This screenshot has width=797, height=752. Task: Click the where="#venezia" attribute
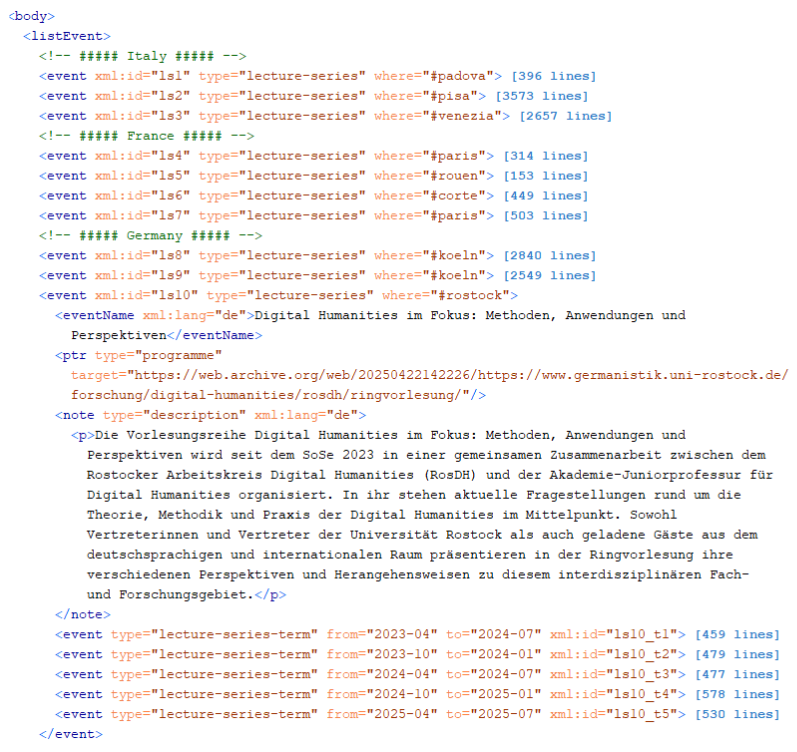point(438,116)
